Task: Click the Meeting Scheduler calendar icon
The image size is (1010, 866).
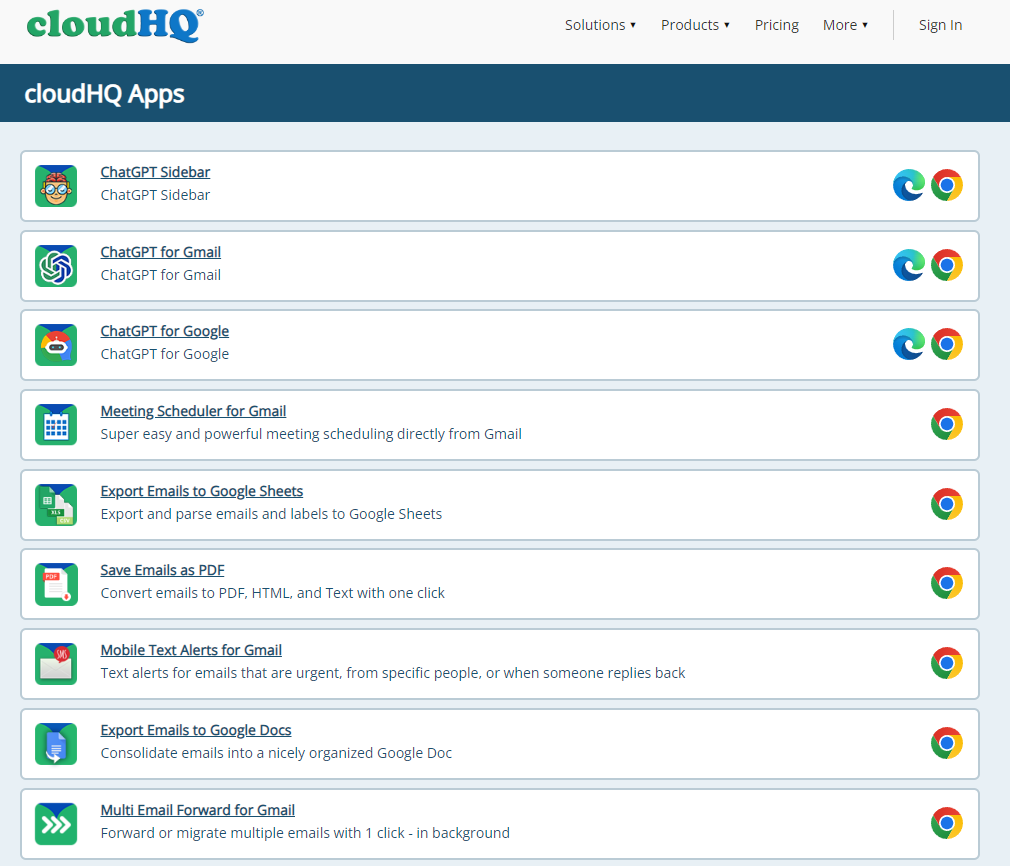Action: point(56,425)
